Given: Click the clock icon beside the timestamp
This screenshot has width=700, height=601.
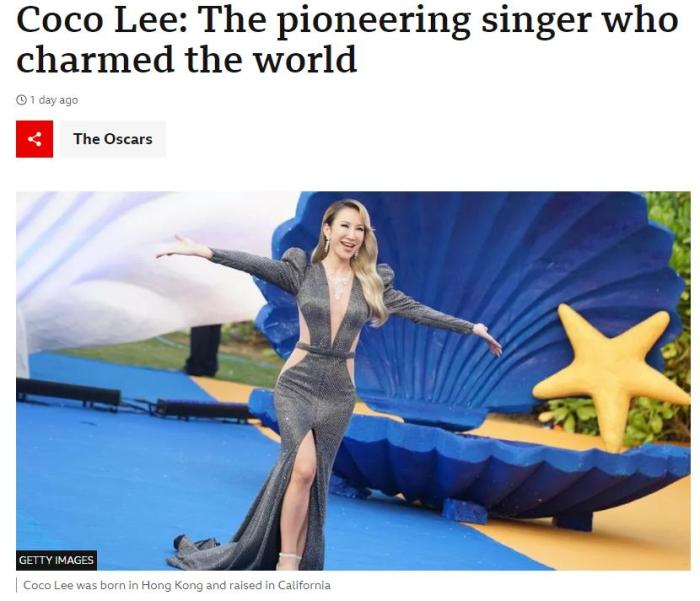Looking at the screenshot, I should coord(21,100).
